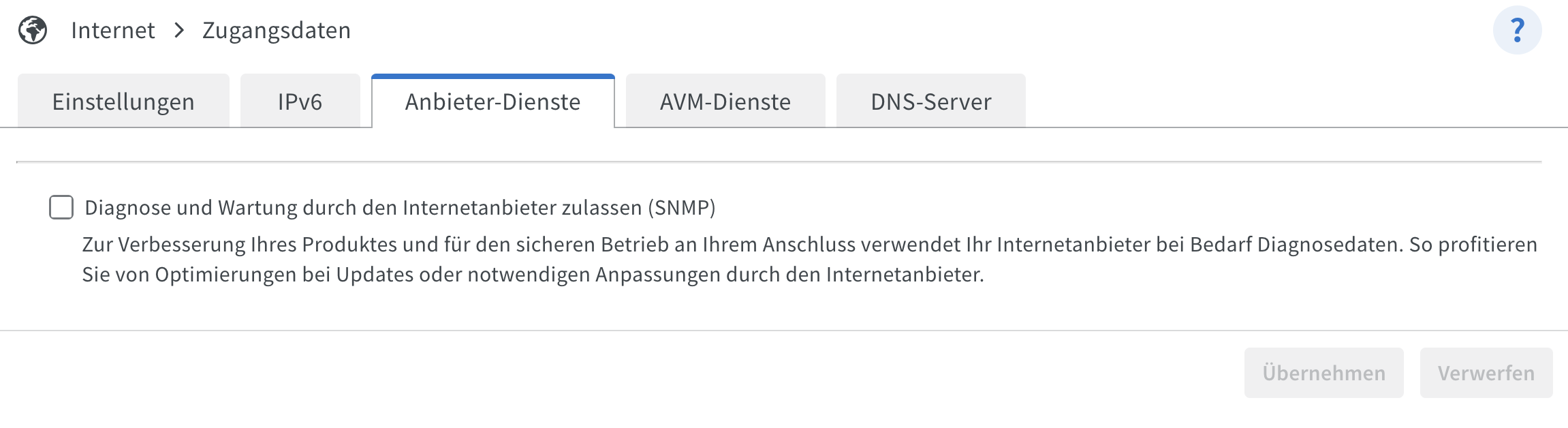Screen dimensions: 1568x428
Task: Click the empty tab bar area right of DNS-Server
Action: tap(1294, 102)
